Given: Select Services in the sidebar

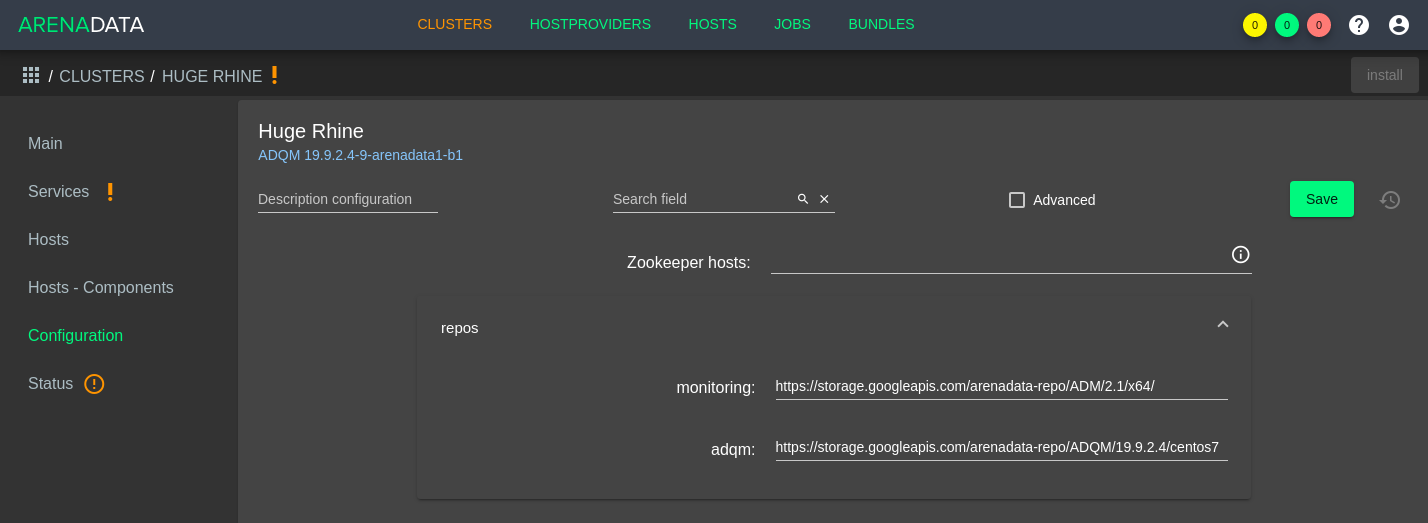Looking at the screenshot, I should coord(59,192).
